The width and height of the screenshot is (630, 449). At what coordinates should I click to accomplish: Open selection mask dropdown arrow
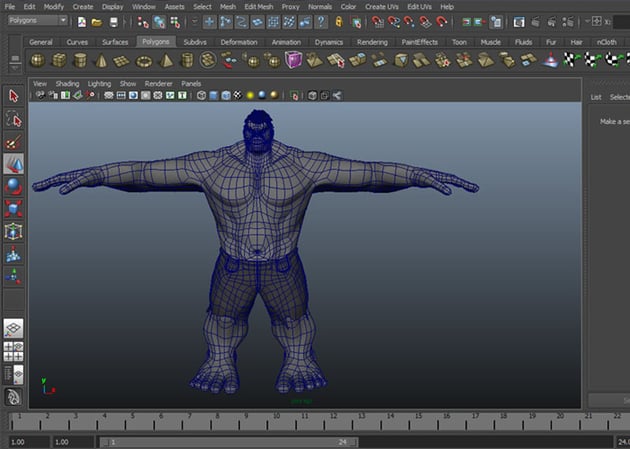194,22
